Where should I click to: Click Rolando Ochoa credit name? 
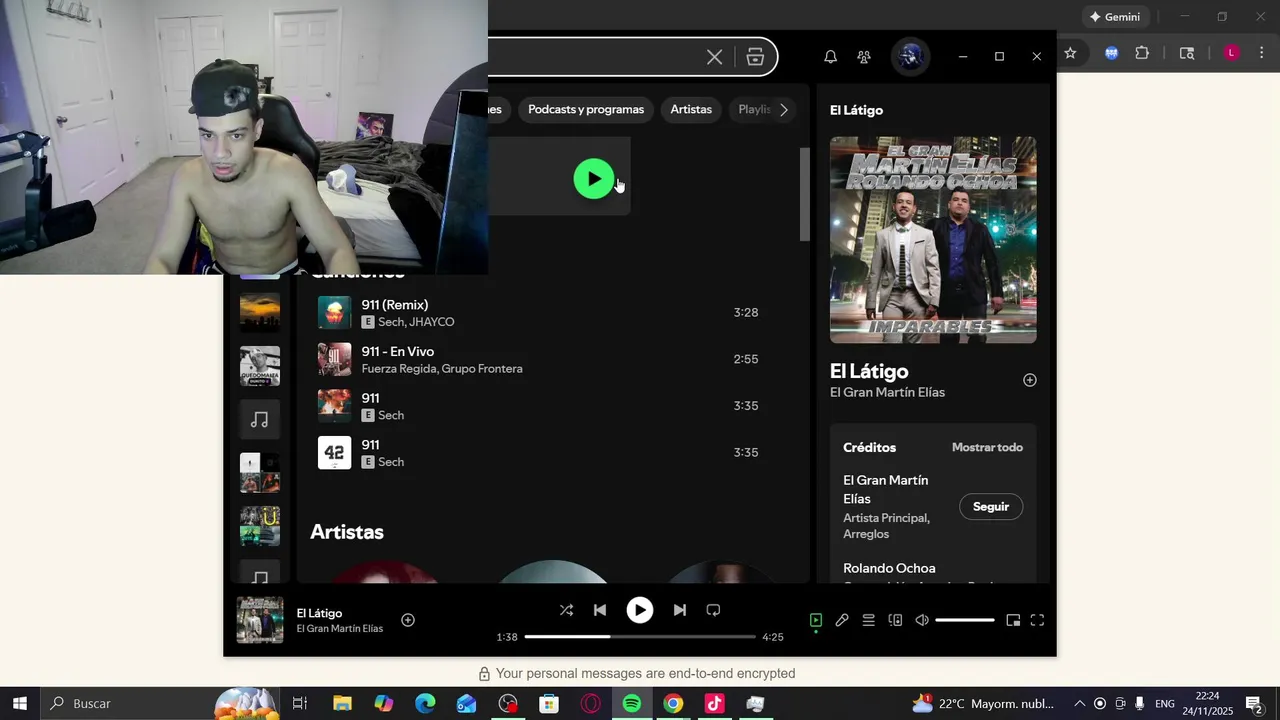point(889,568)
